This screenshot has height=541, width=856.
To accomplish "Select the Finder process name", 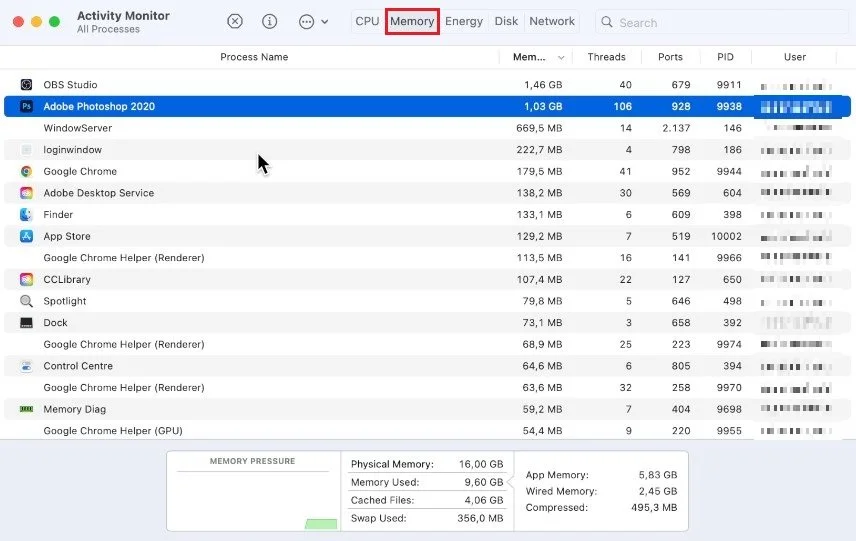I will click(58, 215).
